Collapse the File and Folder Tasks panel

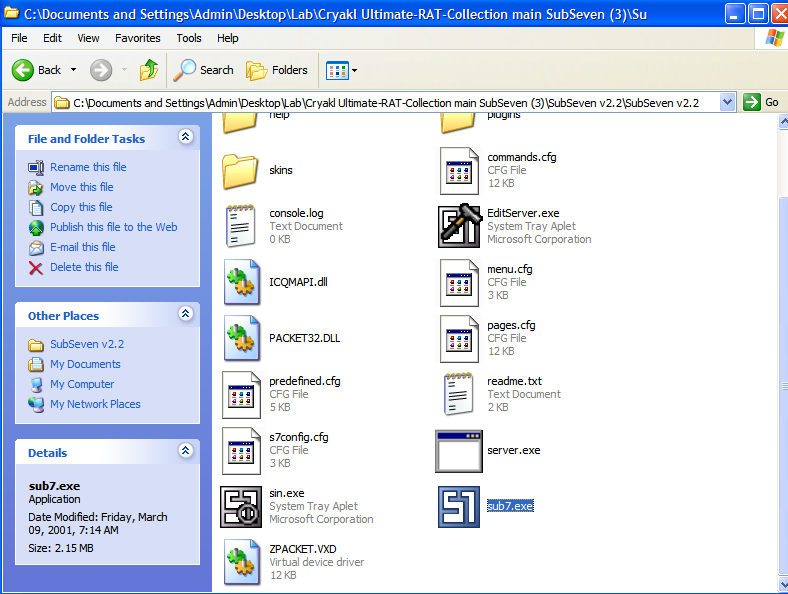coord(185,138)
